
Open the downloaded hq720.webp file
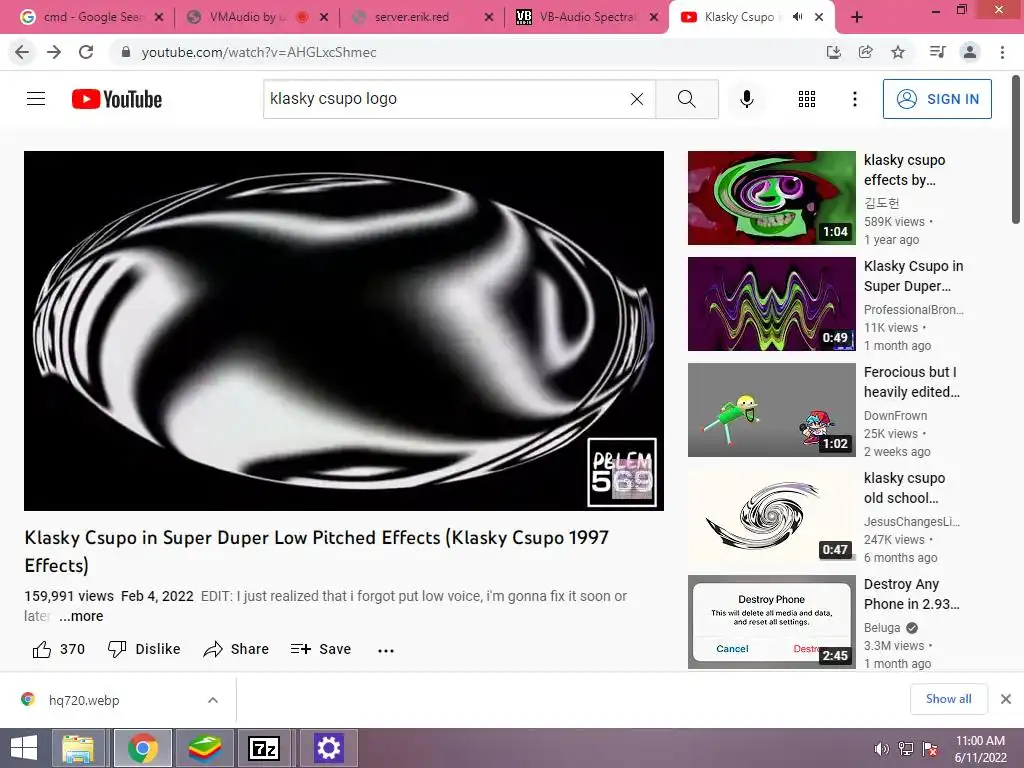click(x=84, y=700)
